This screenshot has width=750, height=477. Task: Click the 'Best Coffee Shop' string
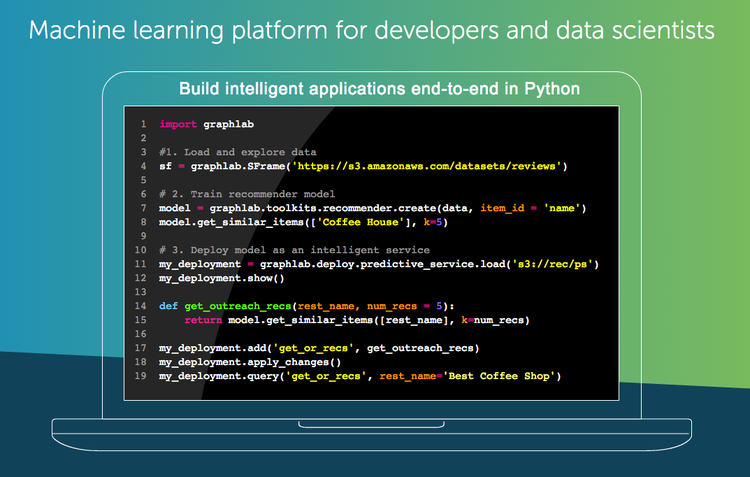501,375
